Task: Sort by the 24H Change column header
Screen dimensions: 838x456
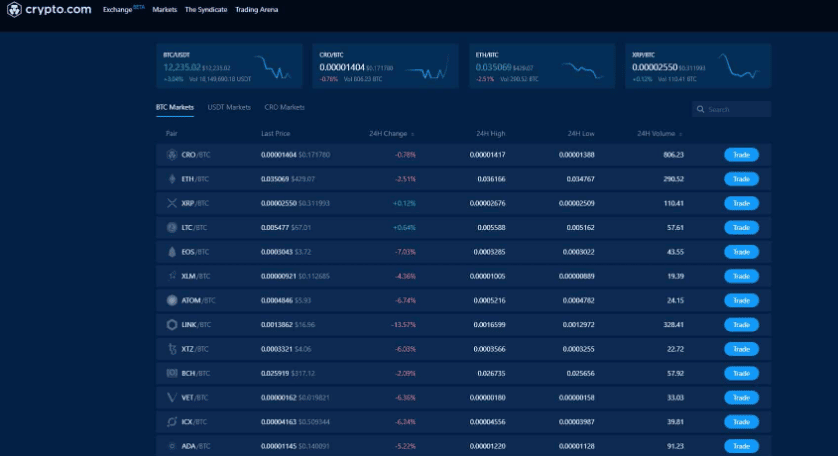Action: pos(389,133)
